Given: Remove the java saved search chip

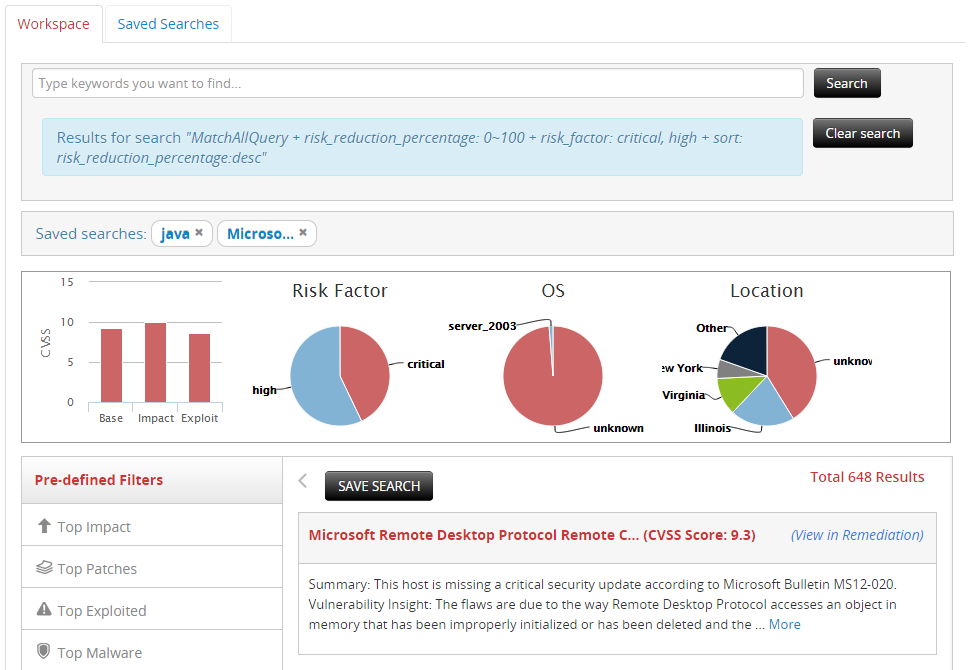Looking at the screenshot, I should [x=199, y=233].
